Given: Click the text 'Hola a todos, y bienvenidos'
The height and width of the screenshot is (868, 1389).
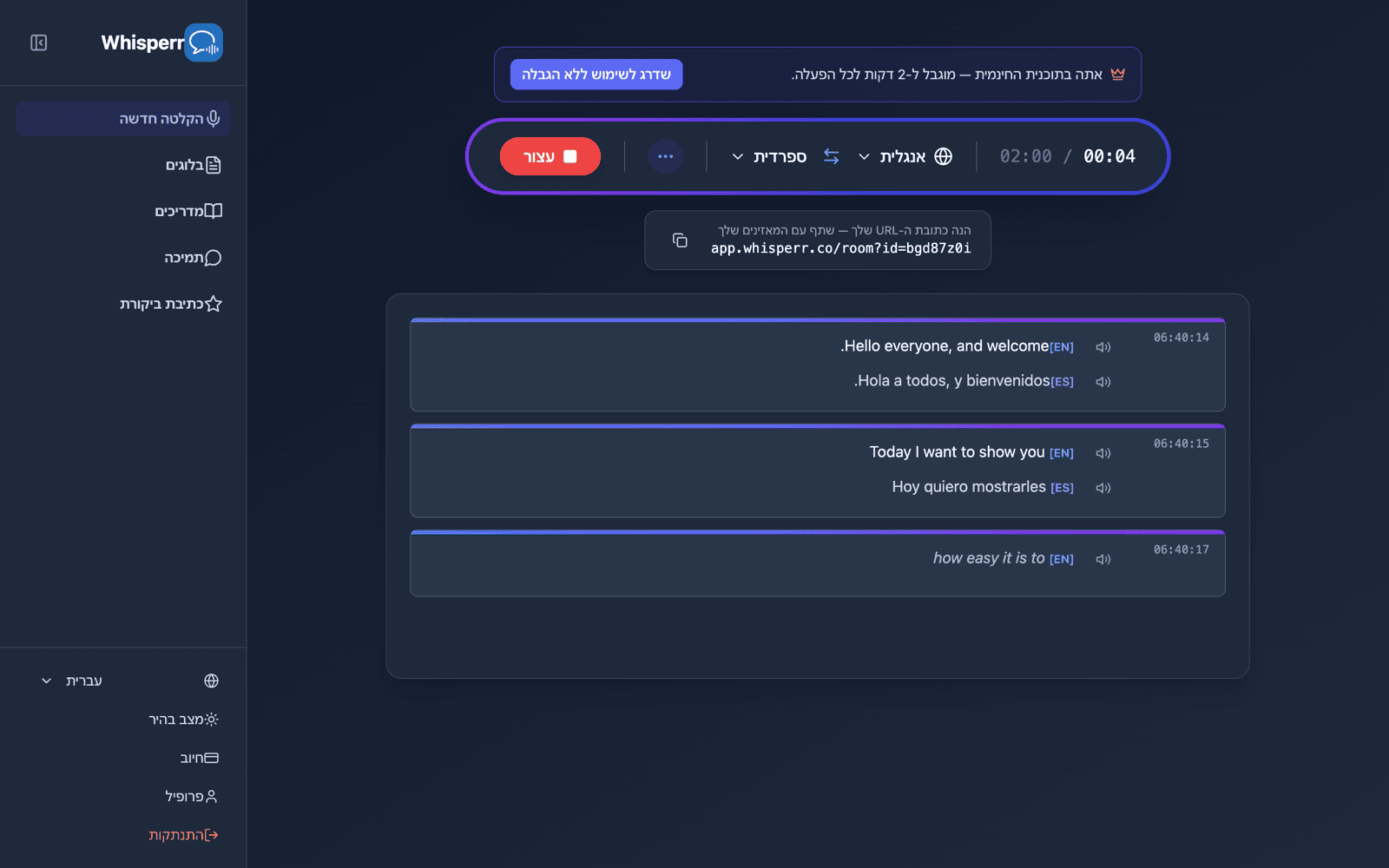Looking at the screenshot, I should pos(951,381).
